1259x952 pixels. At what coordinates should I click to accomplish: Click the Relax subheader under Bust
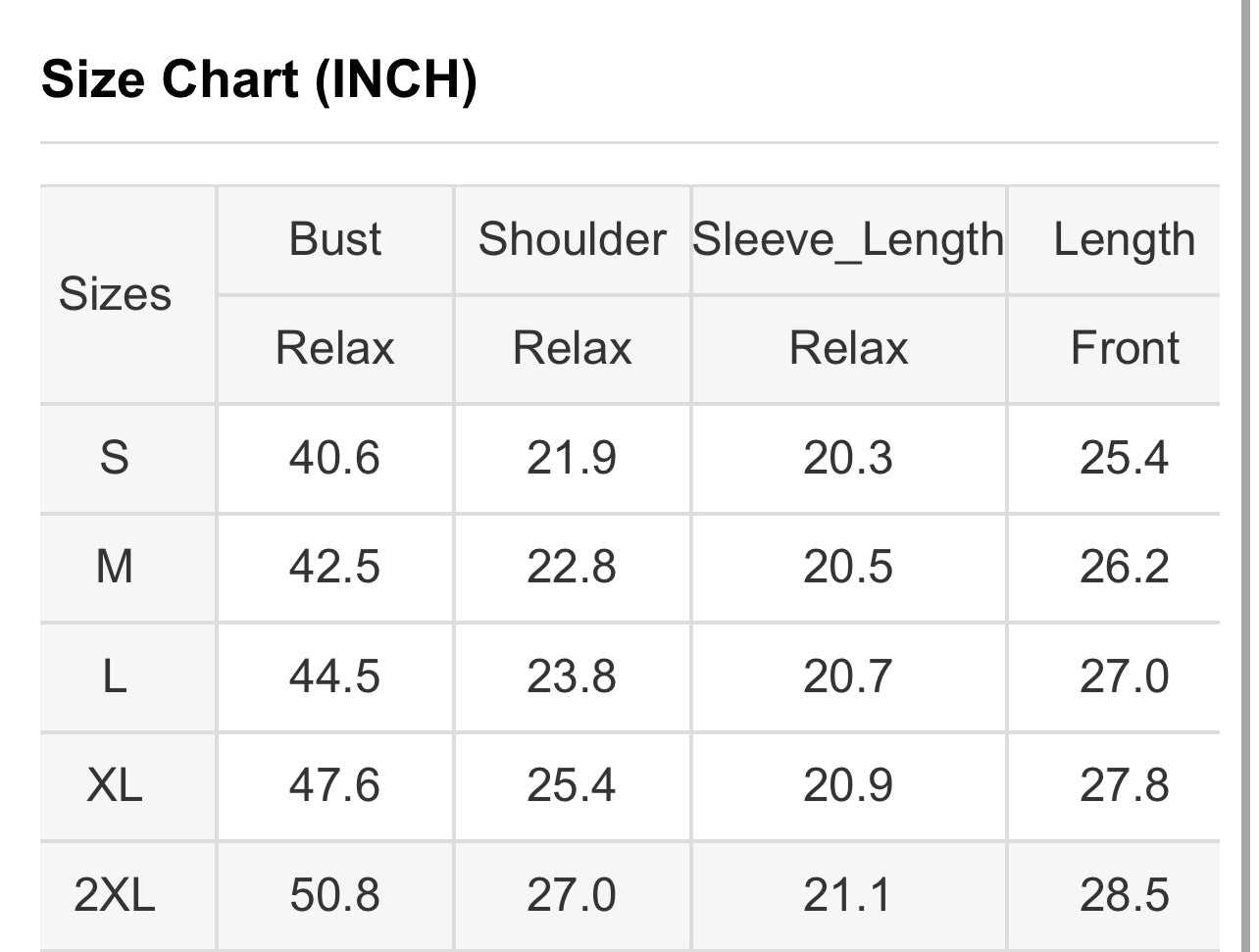(334, 348)
